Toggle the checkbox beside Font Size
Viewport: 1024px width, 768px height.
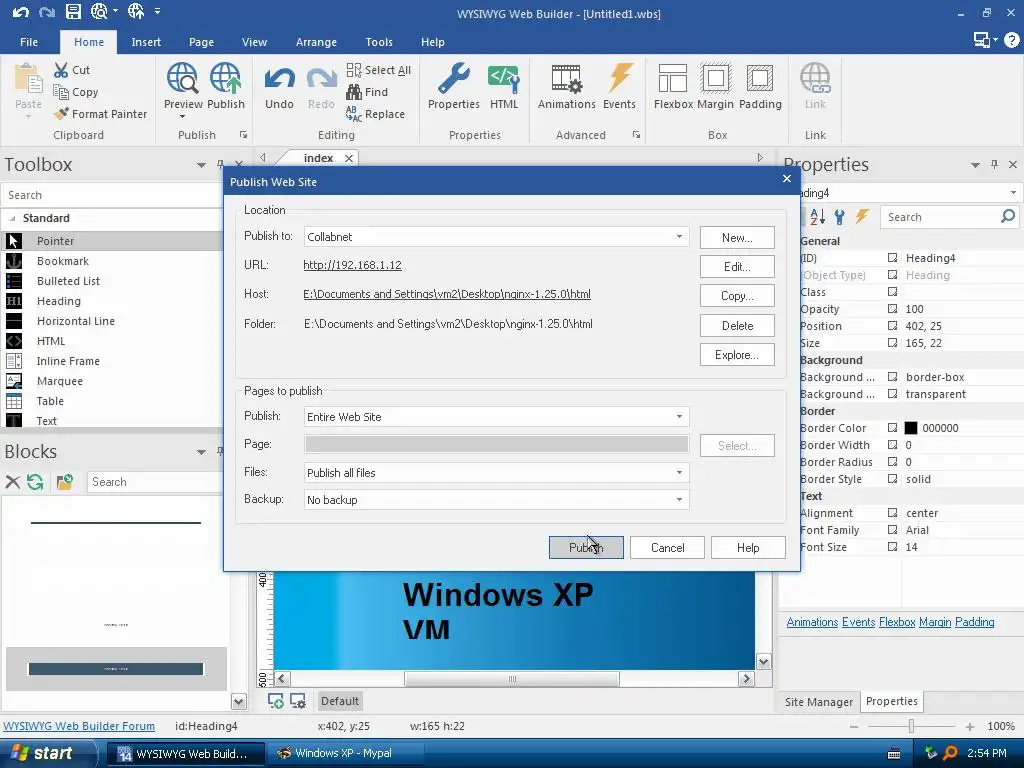pyautogui.click(x=893, y=547)
